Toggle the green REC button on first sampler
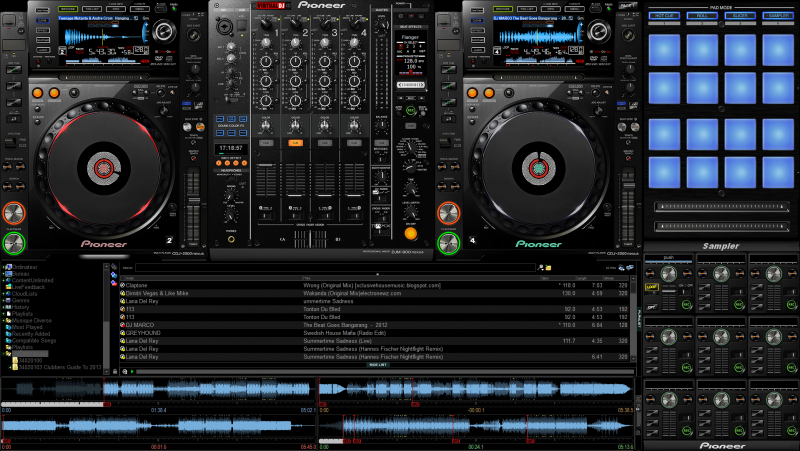 click(686, 305)
